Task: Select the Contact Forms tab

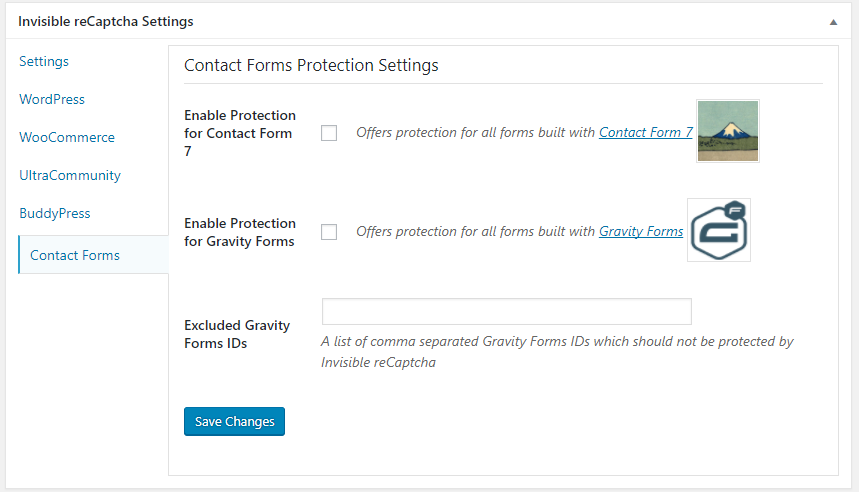Action: point(75,255)
